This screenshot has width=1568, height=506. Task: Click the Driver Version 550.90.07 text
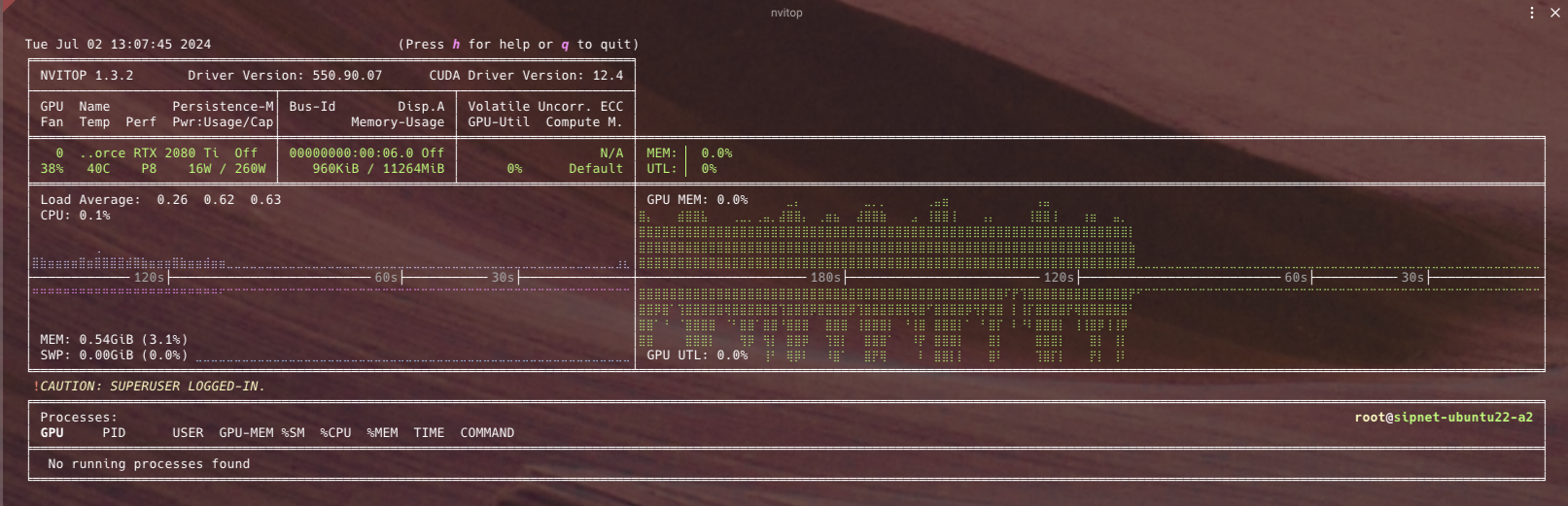tap(285, 76)
